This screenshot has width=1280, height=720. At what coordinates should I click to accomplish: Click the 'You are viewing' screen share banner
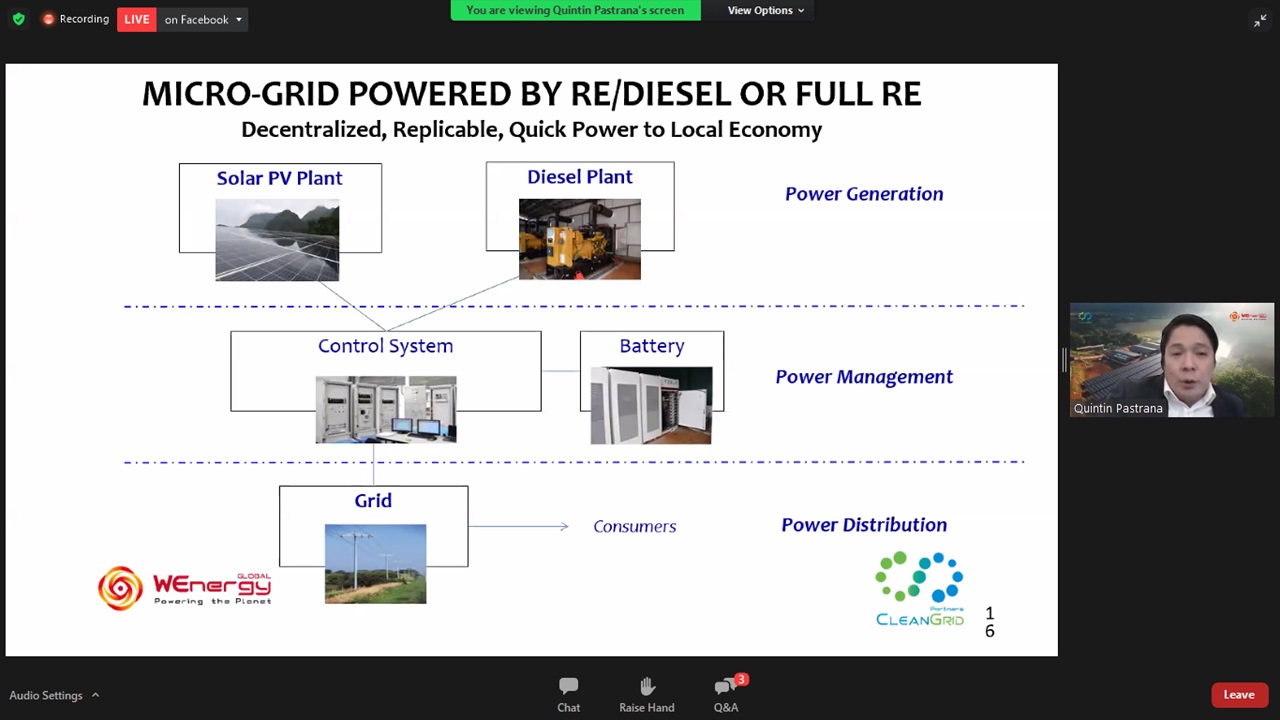point(575,10)
